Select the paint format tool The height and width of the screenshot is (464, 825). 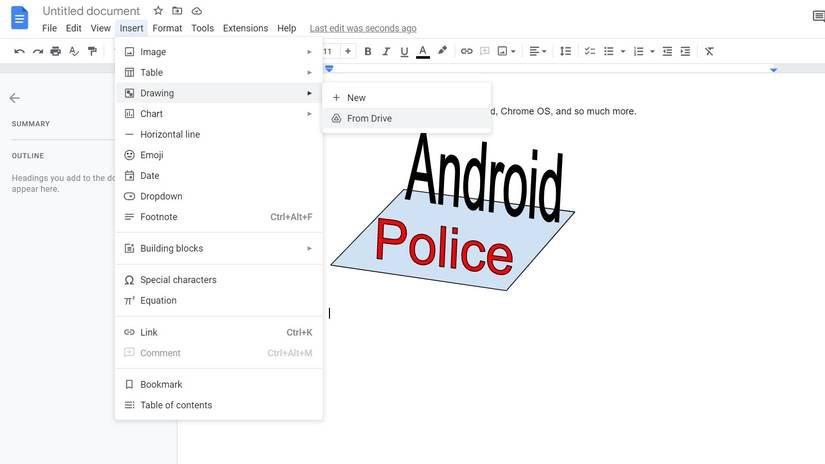point(92,51)
